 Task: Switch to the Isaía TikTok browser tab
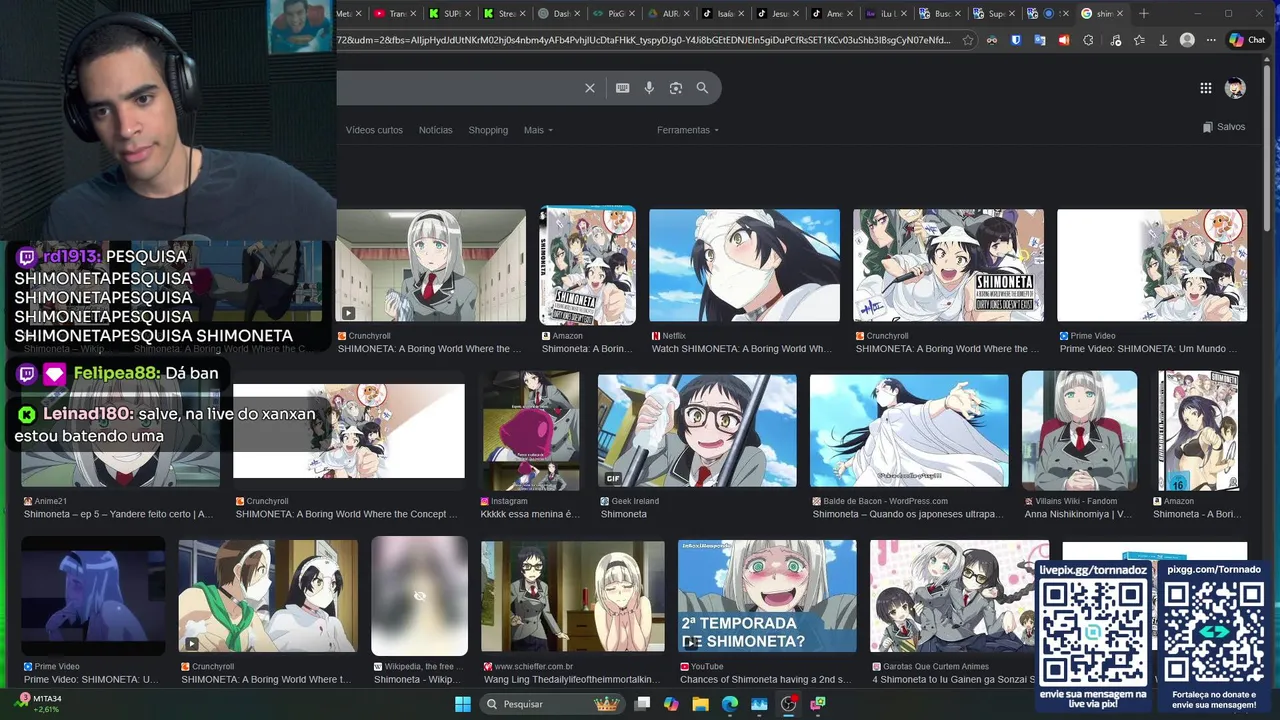[x=721, y=13]
